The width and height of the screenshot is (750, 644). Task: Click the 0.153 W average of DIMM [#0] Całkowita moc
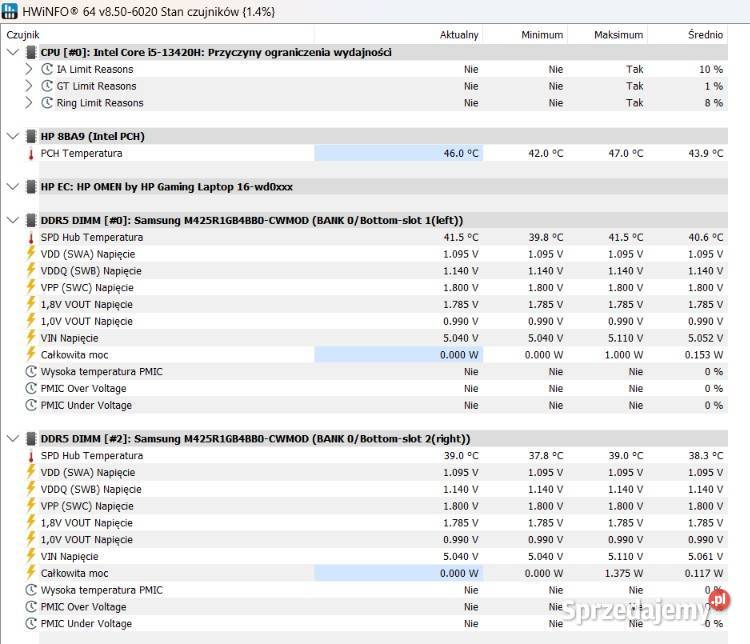[x=704, y=355]
